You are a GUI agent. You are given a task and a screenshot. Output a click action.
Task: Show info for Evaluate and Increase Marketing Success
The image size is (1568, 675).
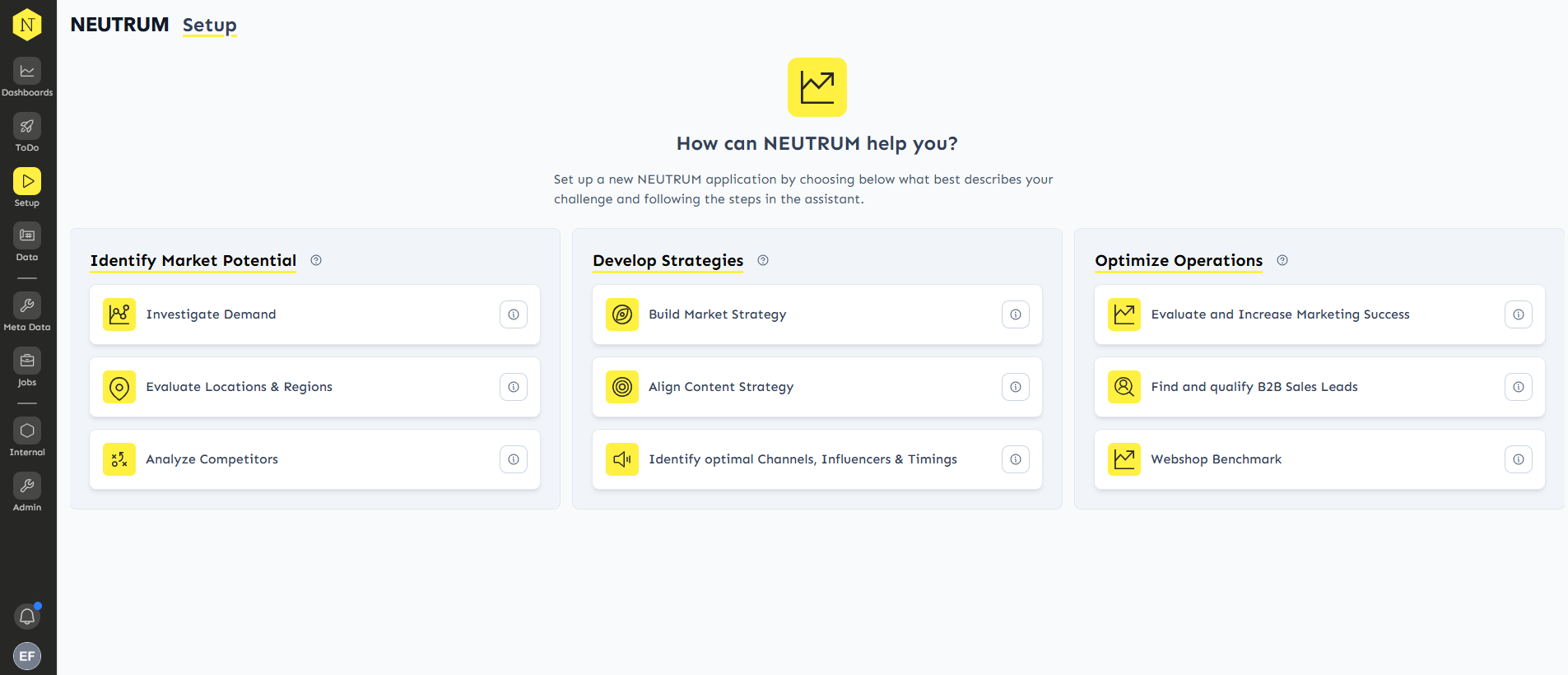tap(1519, 314)
